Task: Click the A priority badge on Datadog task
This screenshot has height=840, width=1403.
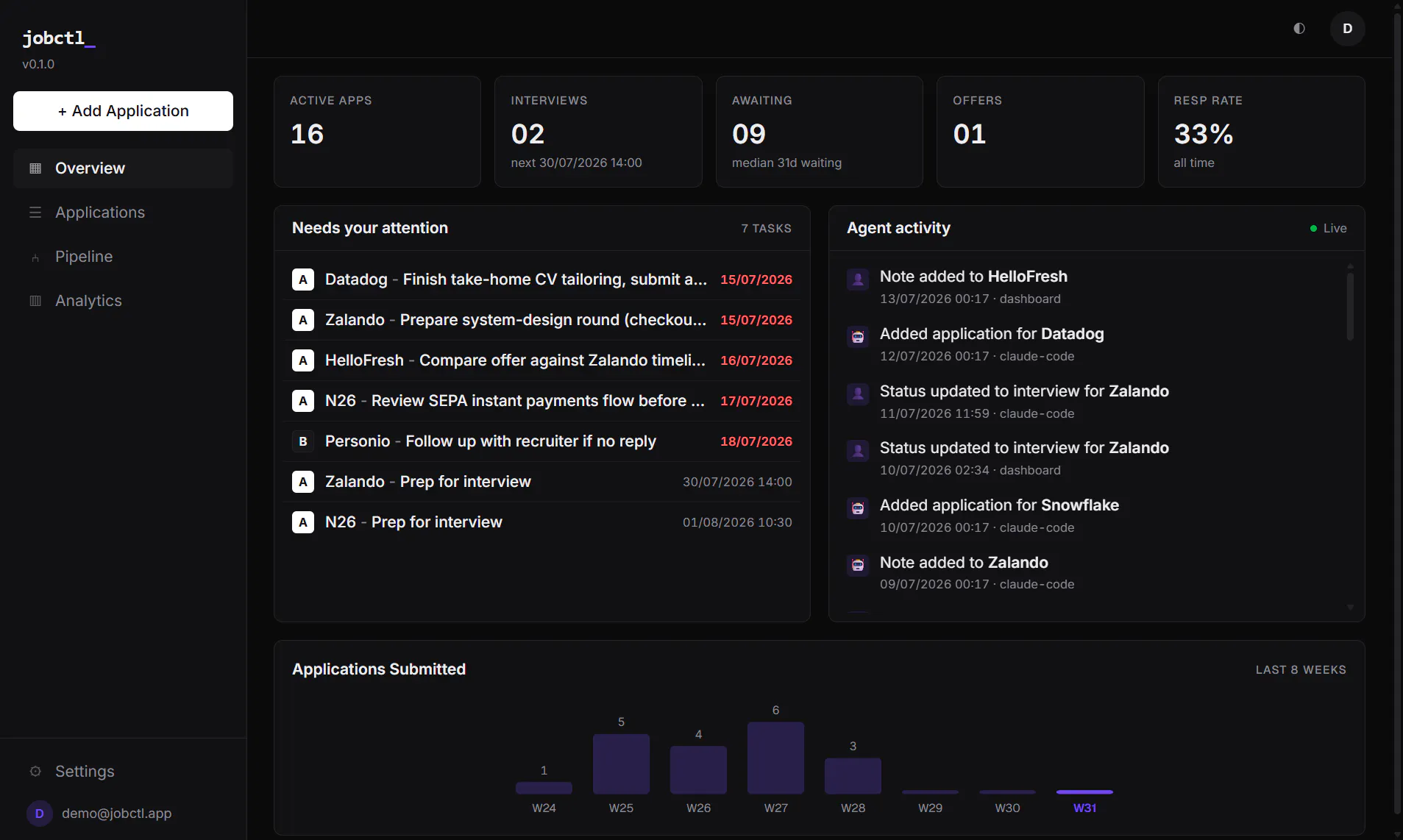Action: click(x=303, y=280)
